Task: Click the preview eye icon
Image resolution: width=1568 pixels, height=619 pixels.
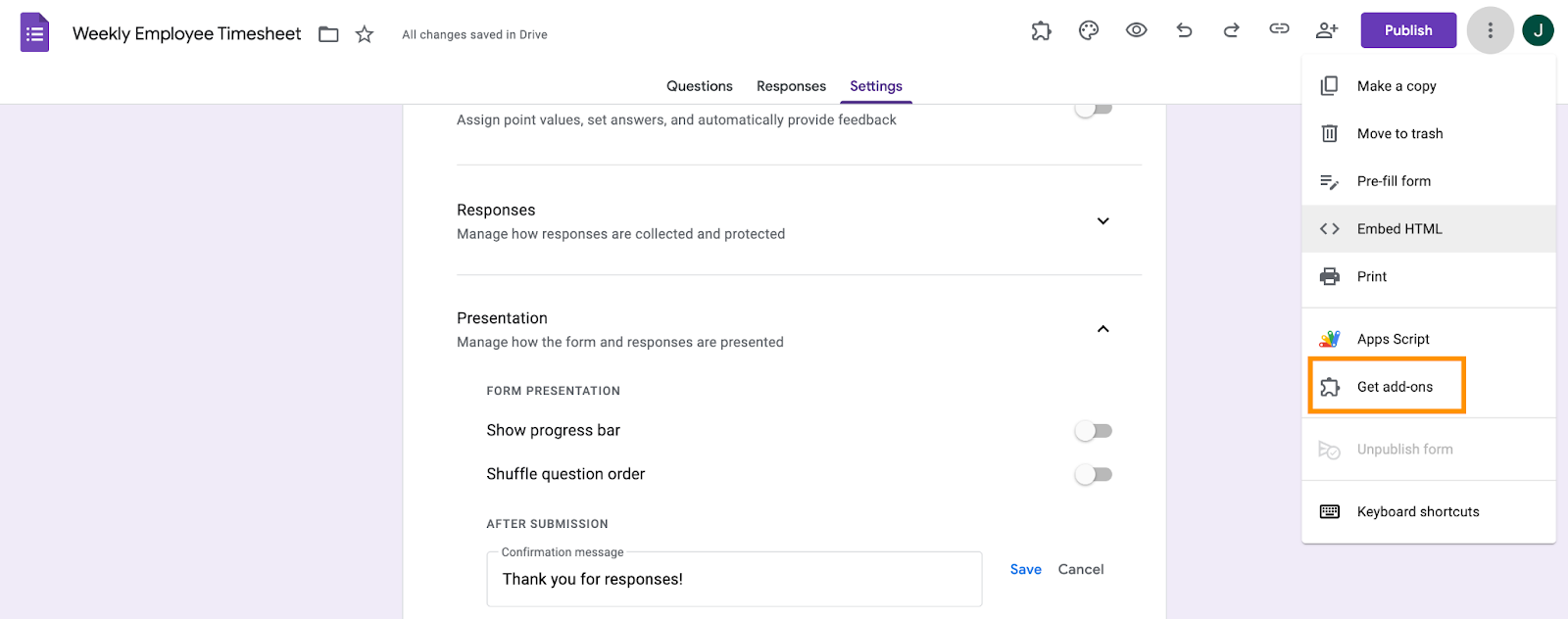Action: pos(1136,30)
